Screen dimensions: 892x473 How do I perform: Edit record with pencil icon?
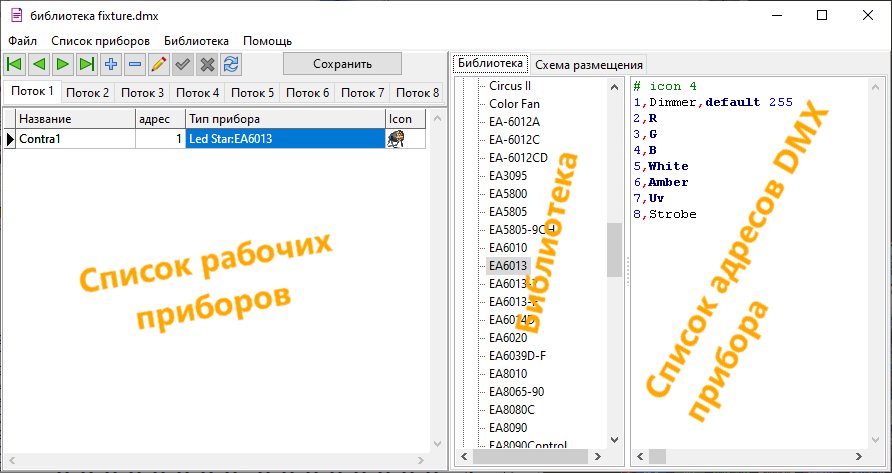159,64
